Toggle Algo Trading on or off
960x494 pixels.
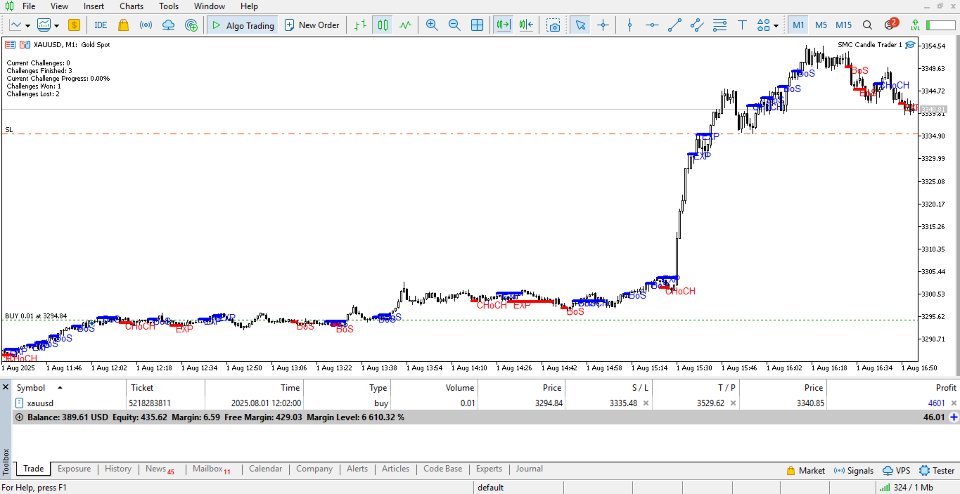[243, 25]
